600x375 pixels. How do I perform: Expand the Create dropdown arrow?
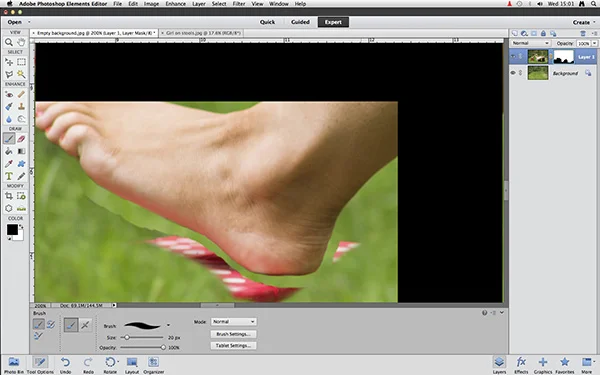click(x=594, y=22)
